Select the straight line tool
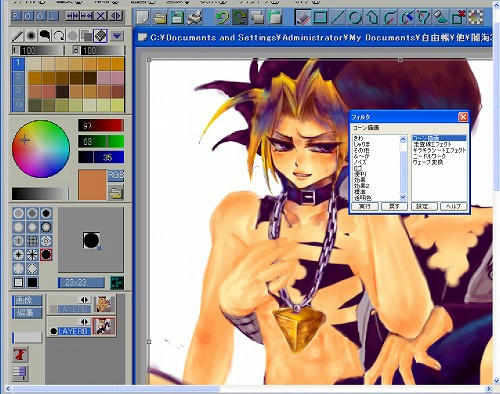 point(337,17)
